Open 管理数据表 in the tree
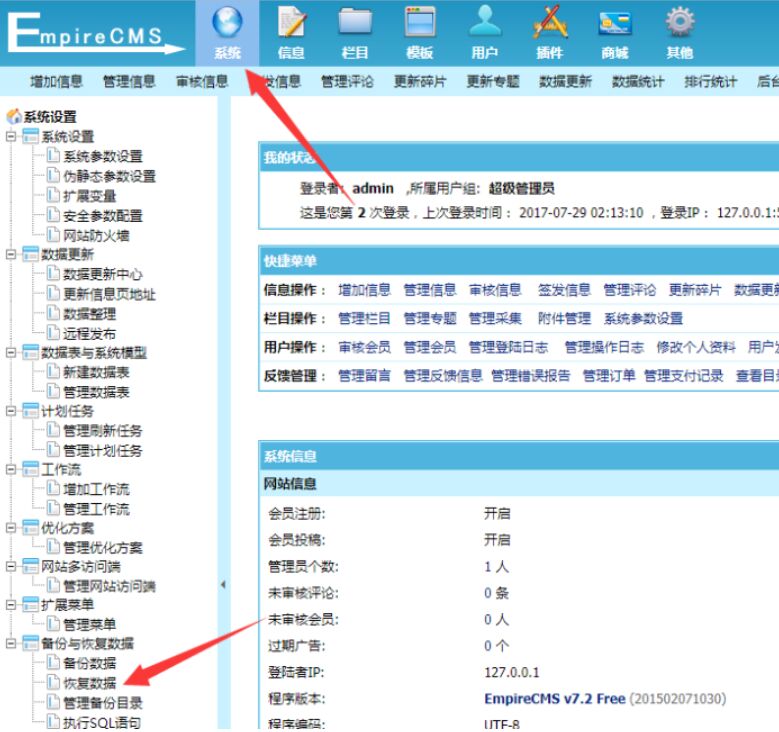 click(x=96, y=392)
